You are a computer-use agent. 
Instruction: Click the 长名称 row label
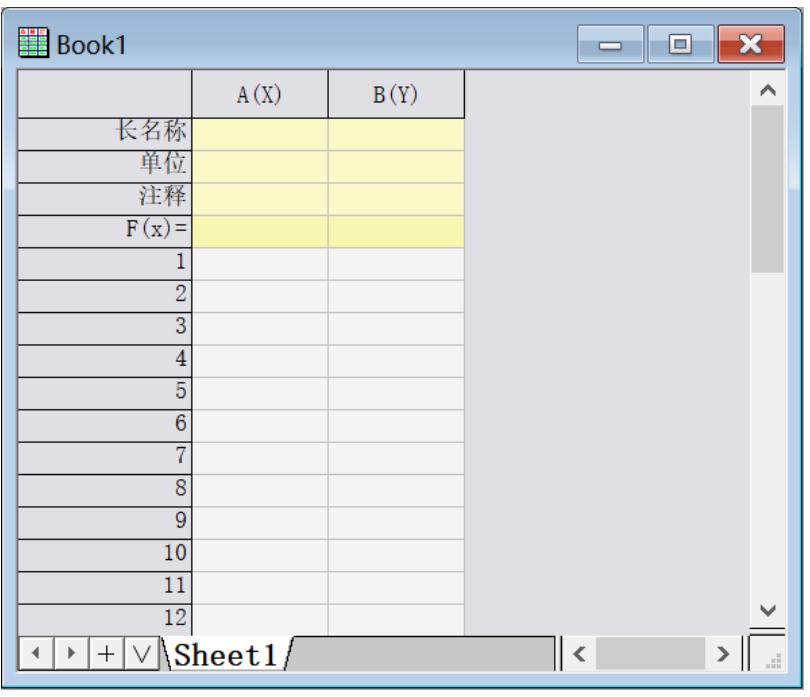pos(105,134)
